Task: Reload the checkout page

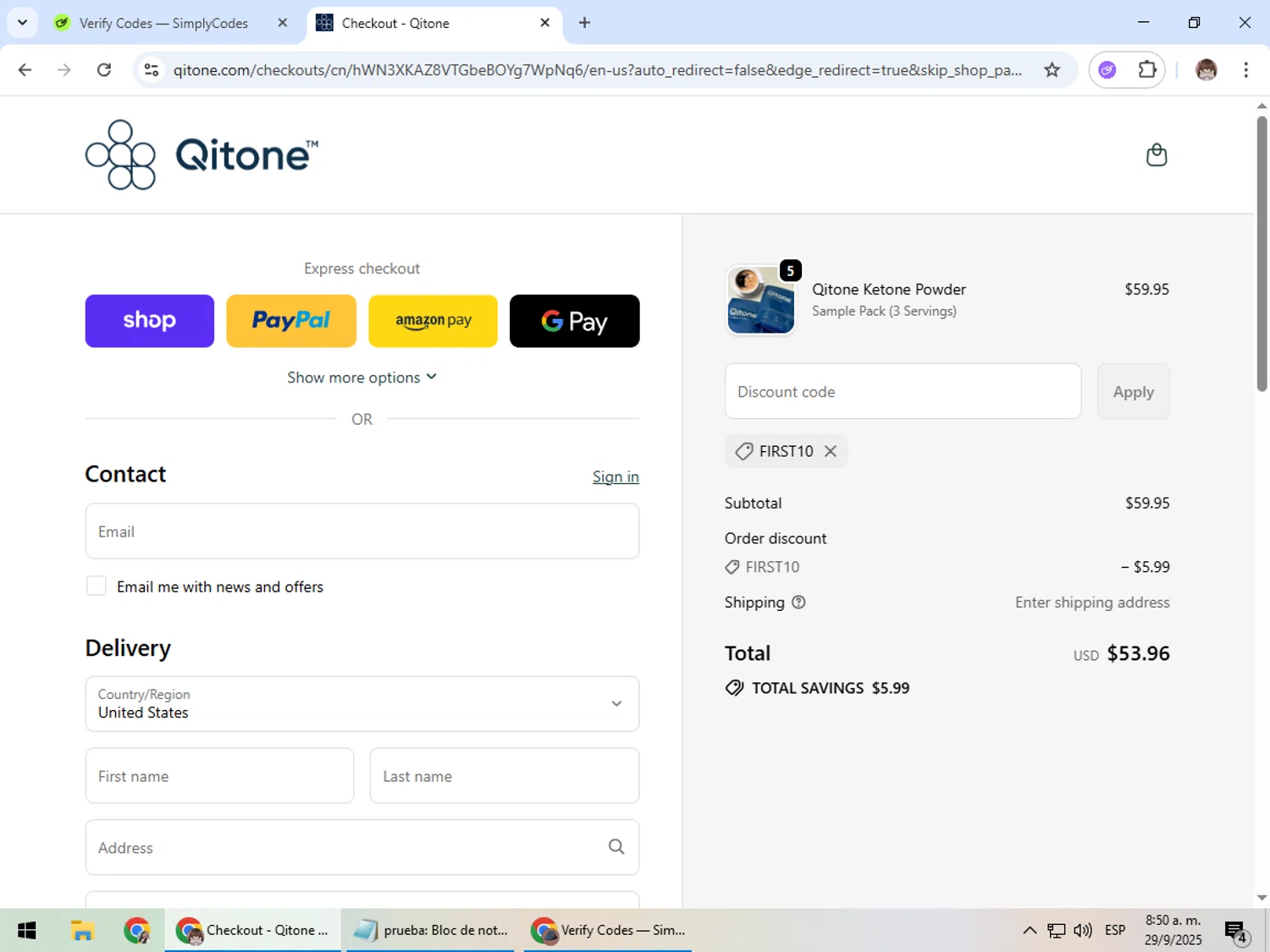Action: [x=104, y=70]
